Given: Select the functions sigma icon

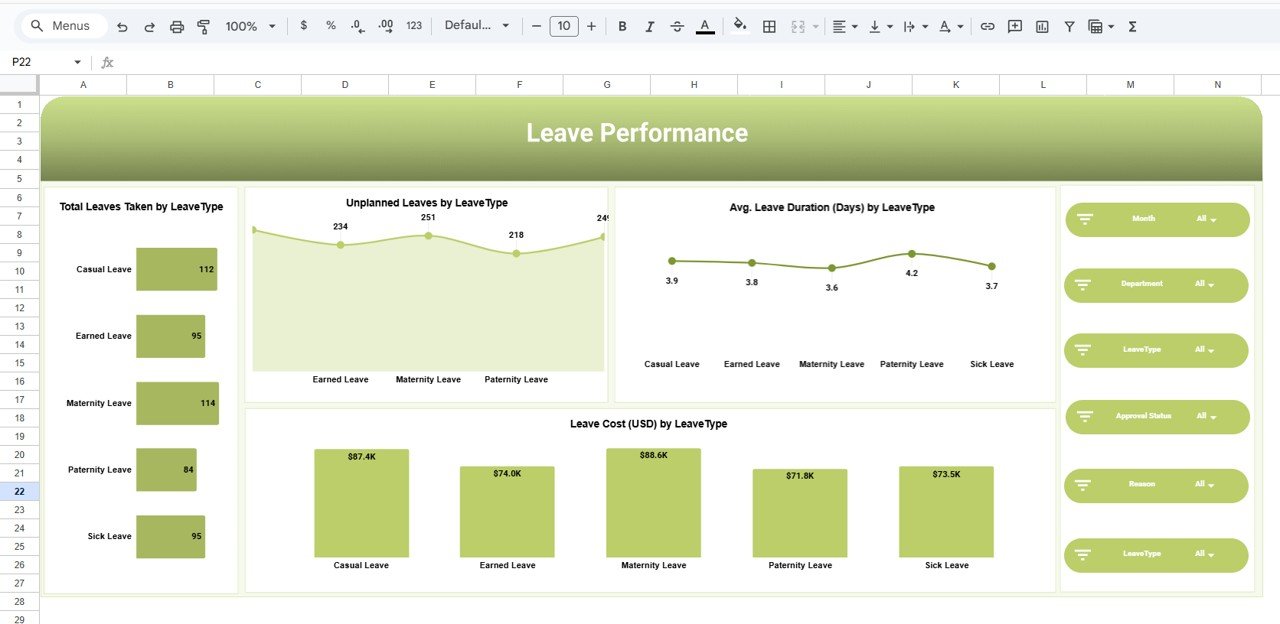Looking at the screenshot, I should click(x=1131, y=25).
